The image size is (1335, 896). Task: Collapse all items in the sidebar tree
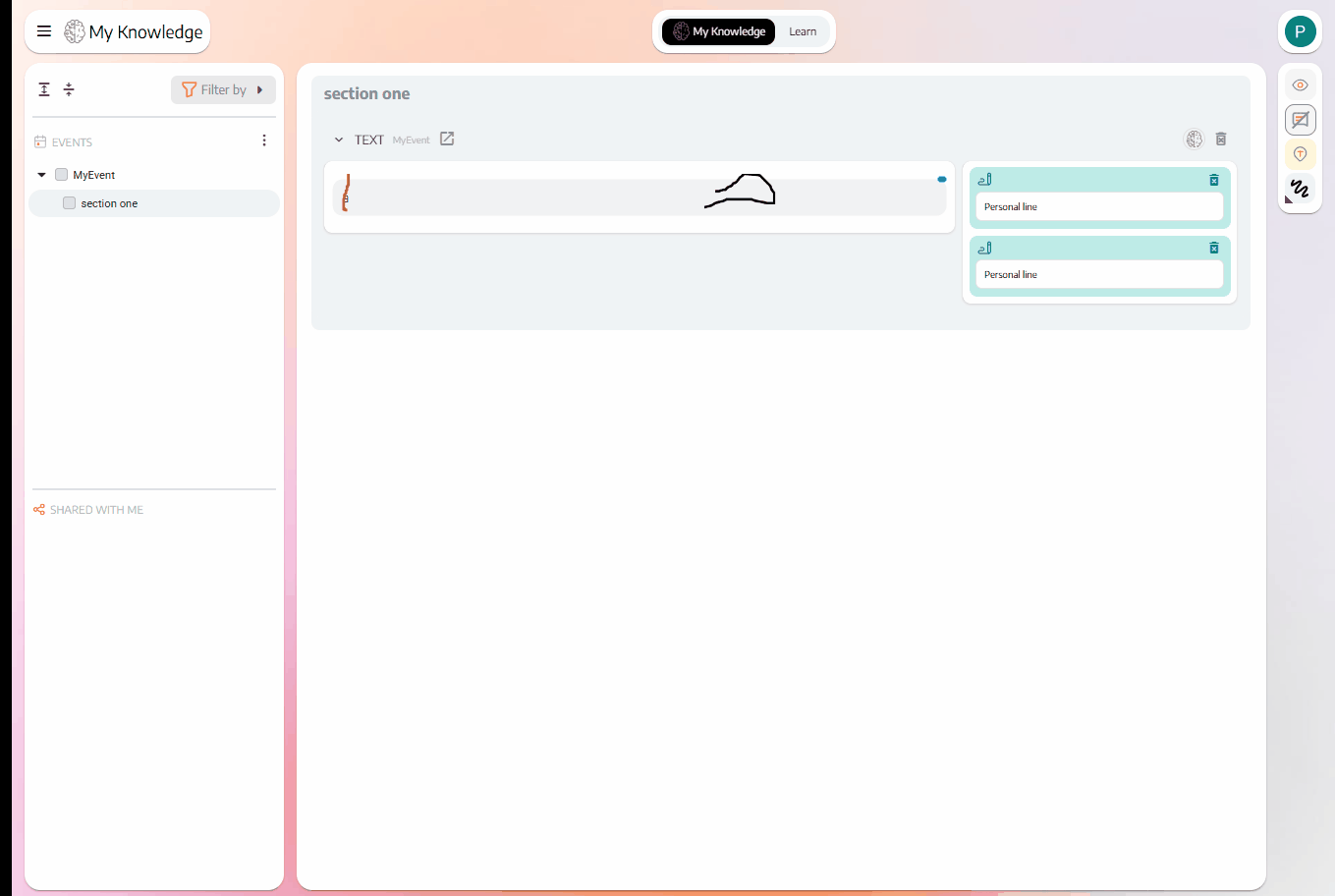coord(69,89)
